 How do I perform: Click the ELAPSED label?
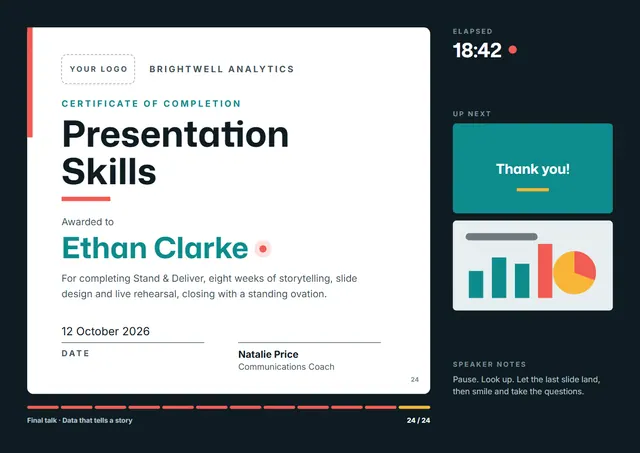coord(473,31)
